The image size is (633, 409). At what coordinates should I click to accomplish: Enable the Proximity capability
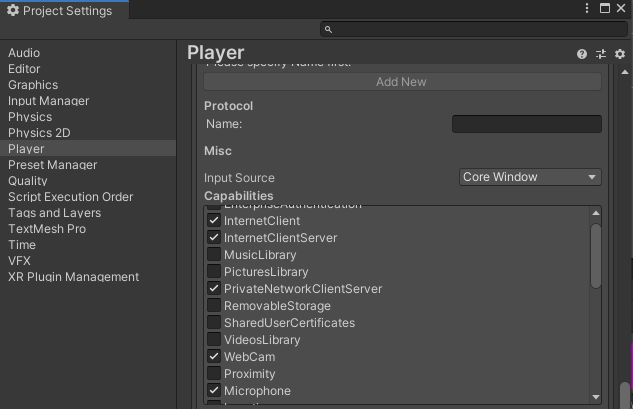coord(214,373)
